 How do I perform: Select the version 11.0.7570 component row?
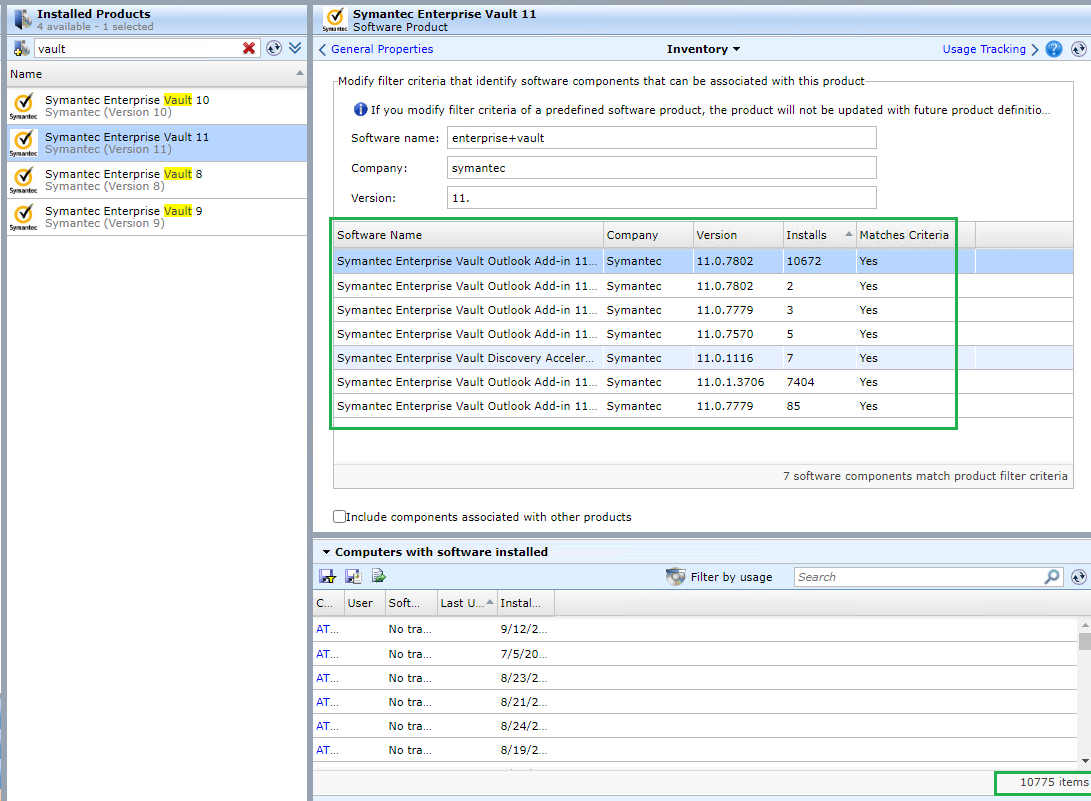[703, 334]
